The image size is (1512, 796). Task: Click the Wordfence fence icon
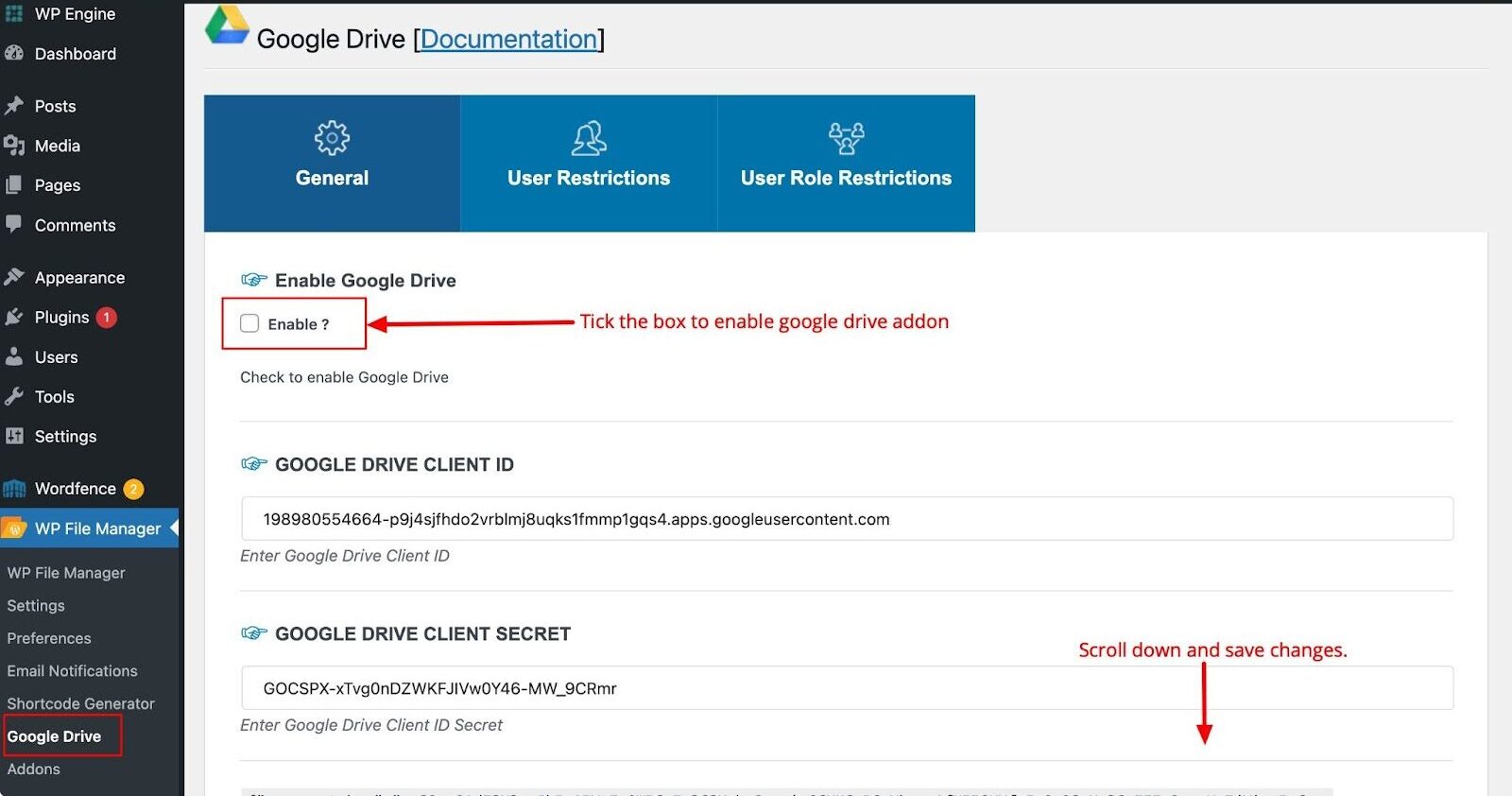click(14, 489)
